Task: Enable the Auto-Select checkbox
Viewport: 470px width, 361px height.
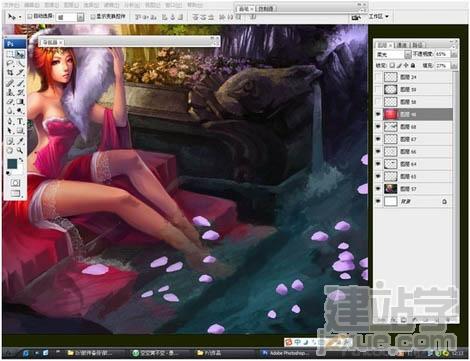Action: (x=30, y=16)
